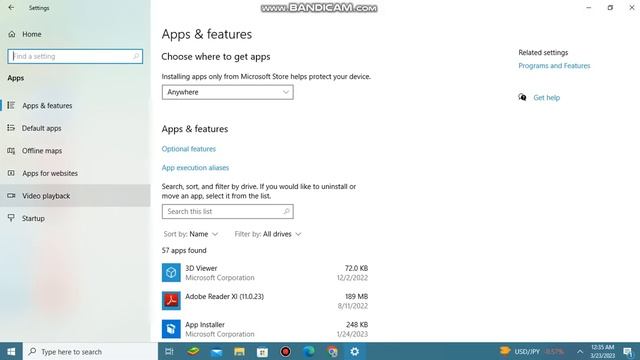The height and width of the screenshot is (360, 640).
Task: Click the taskbar Type here to search box
Action: tap(90, 351)
